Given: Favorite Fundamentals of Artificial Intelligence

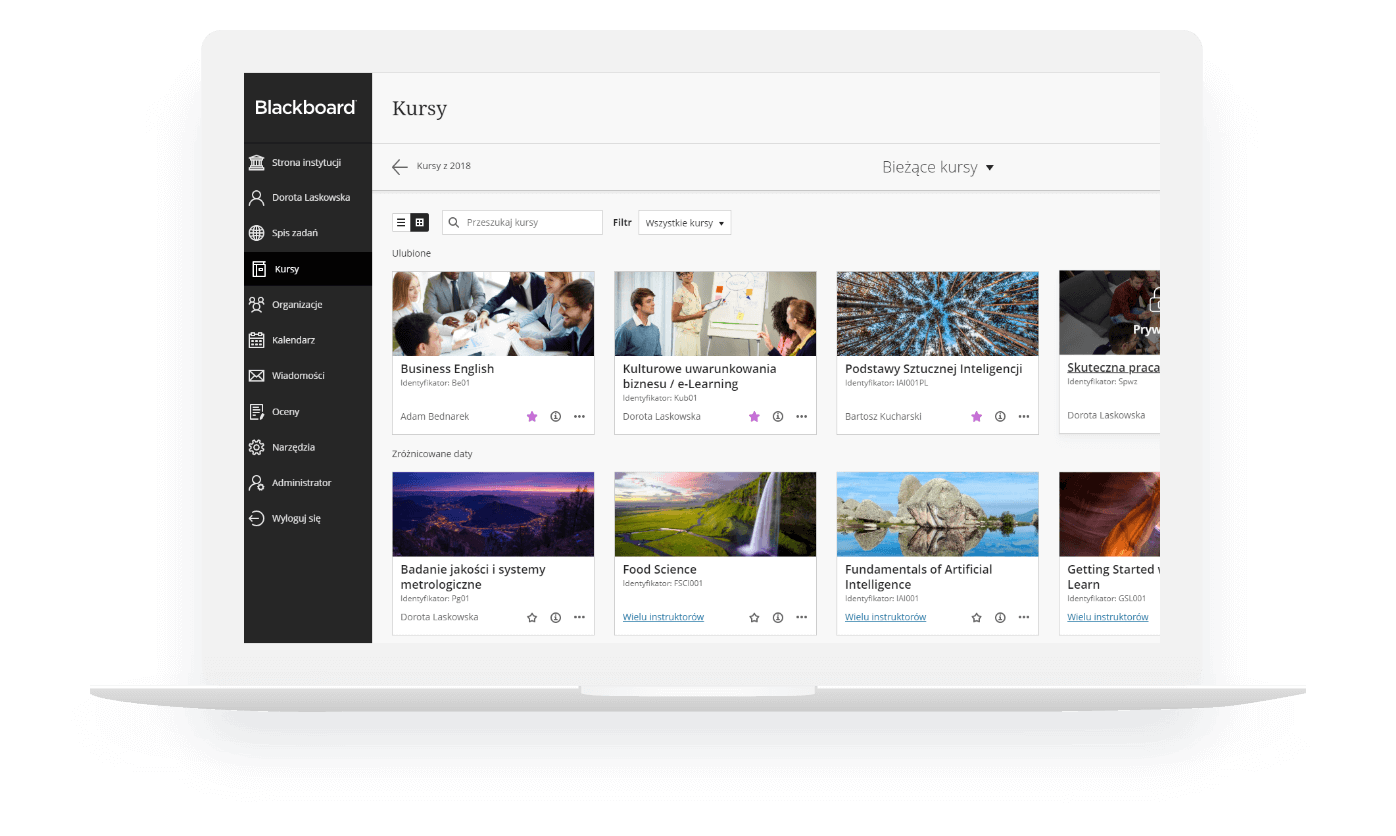Looking at the screenshot, I should 977,618.
